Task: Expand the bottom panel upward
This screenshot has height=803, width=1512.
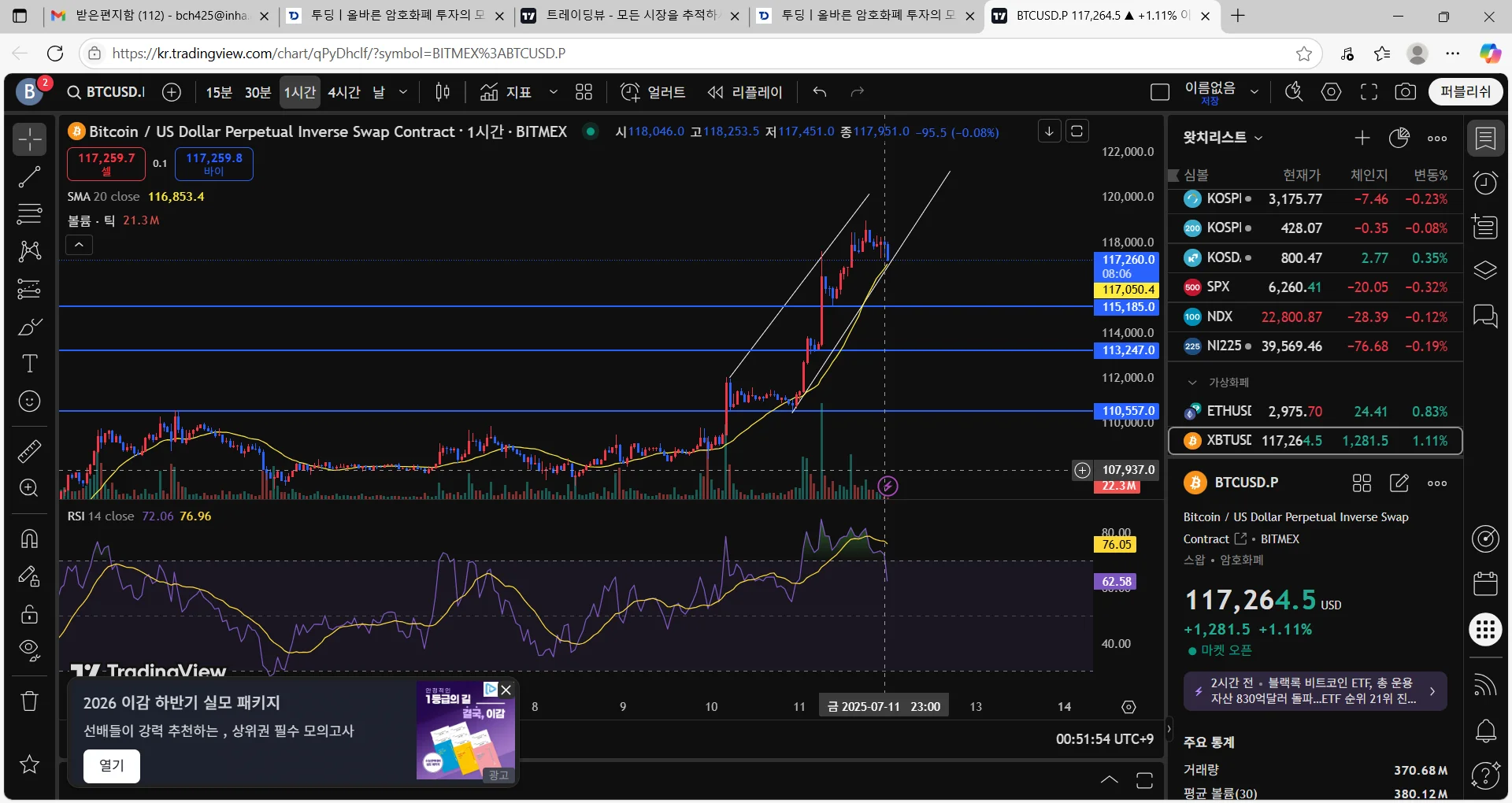Action: 1109,779
